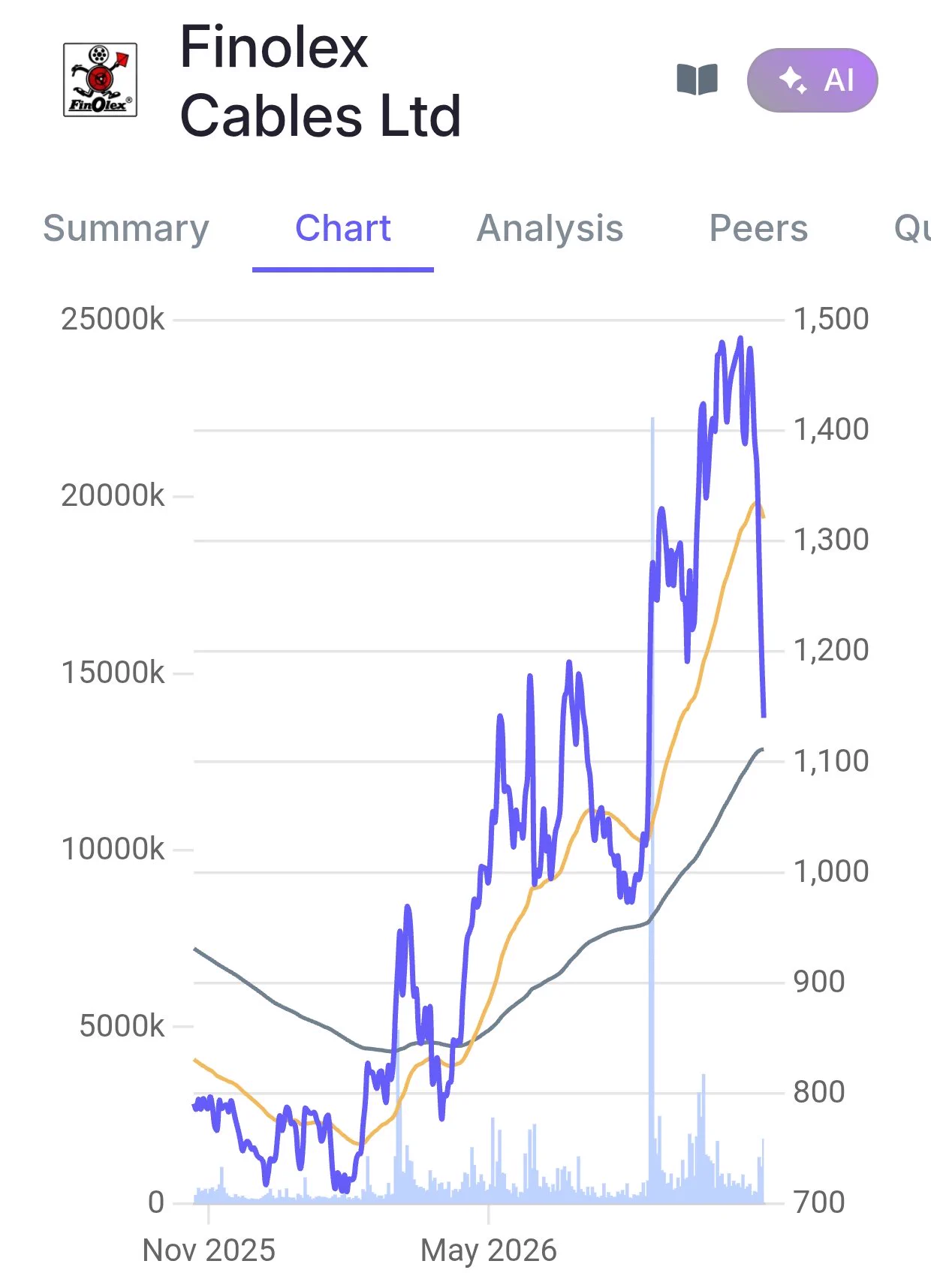The image size is (931, 1288).
Task: Click the Finolex Cables Ltd title
Action: click(321, 81)
